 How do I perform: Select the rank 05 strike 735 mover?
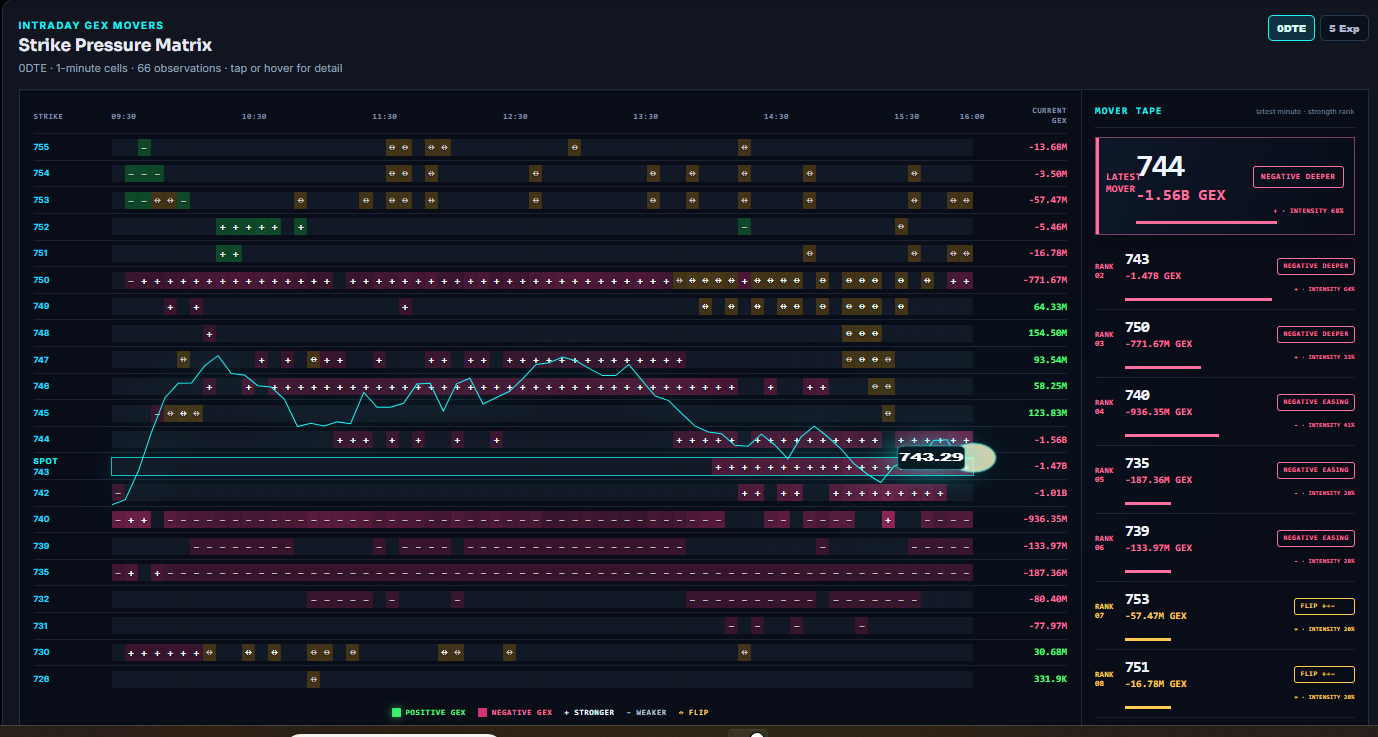1226,480
